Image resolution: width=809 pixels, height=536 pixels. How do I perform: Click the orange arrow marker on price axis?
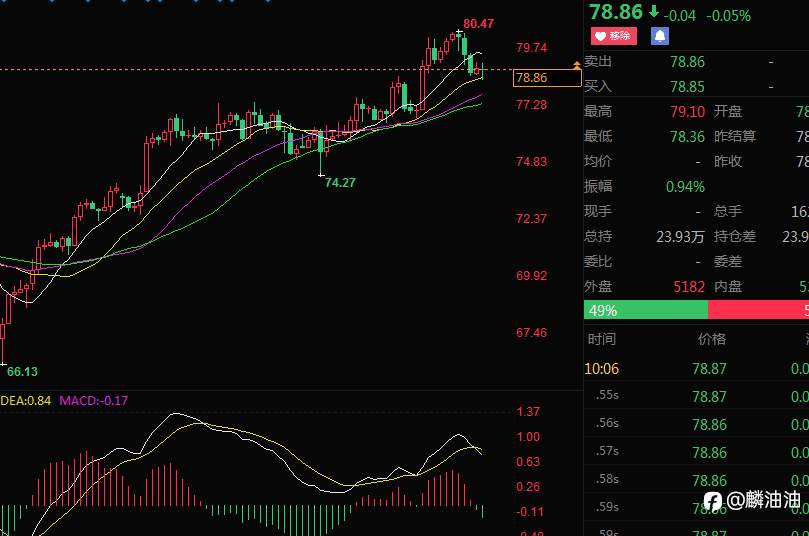576,65
